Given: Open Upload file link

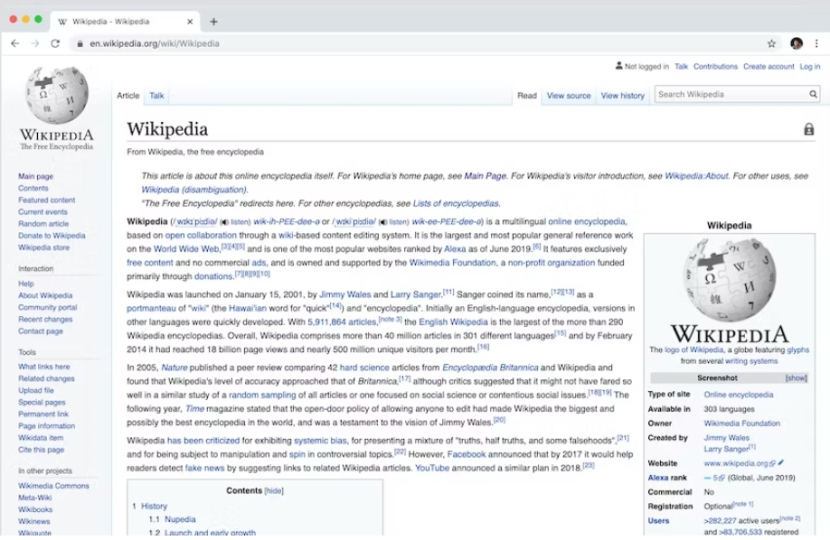Looking at the screenshot, I should (36, 390).
